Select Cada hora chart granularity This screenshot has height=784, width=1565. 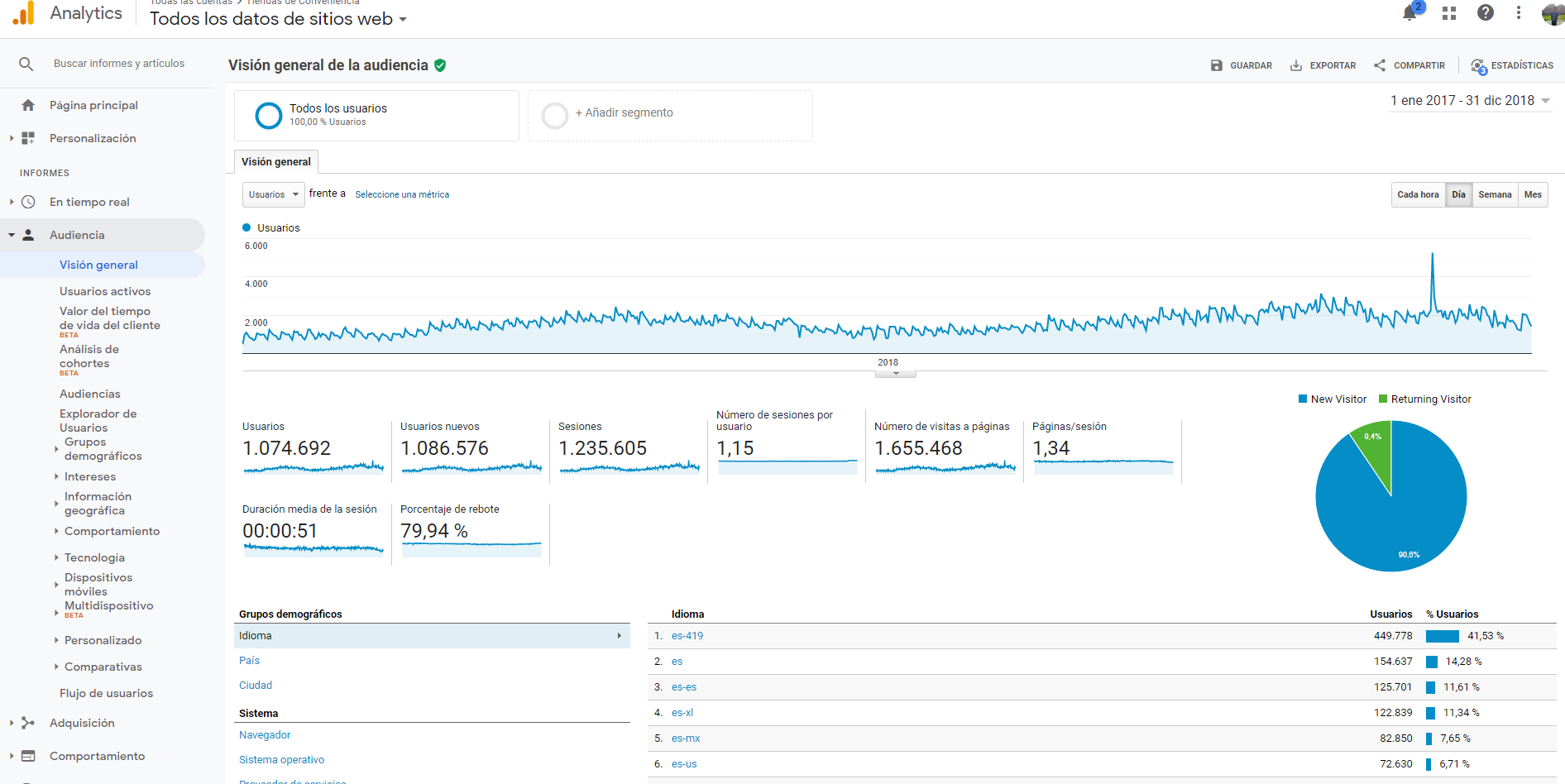tap(1418, 195)
